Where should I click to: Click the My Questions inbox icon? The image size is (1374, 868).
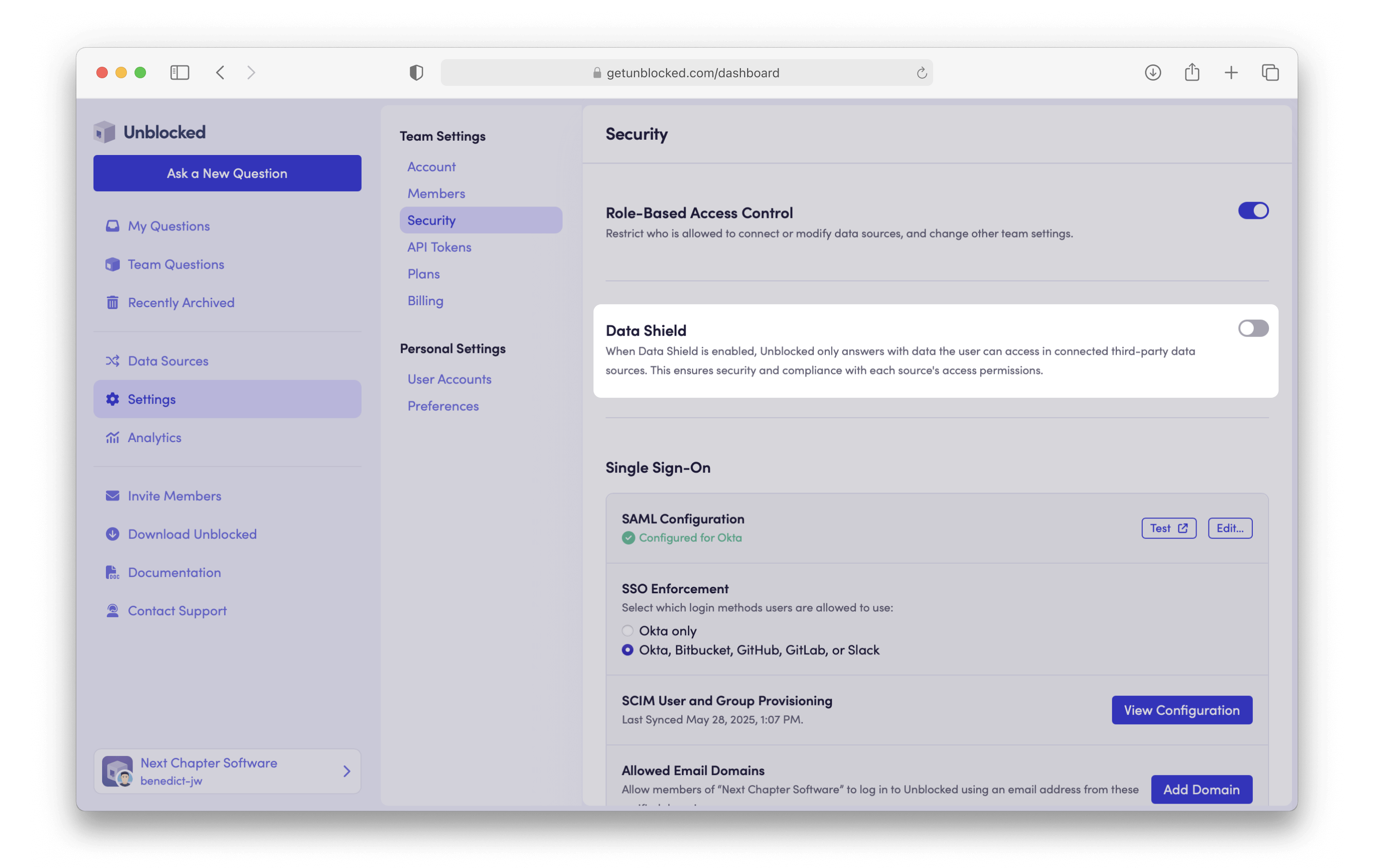[x=113, y=226]
